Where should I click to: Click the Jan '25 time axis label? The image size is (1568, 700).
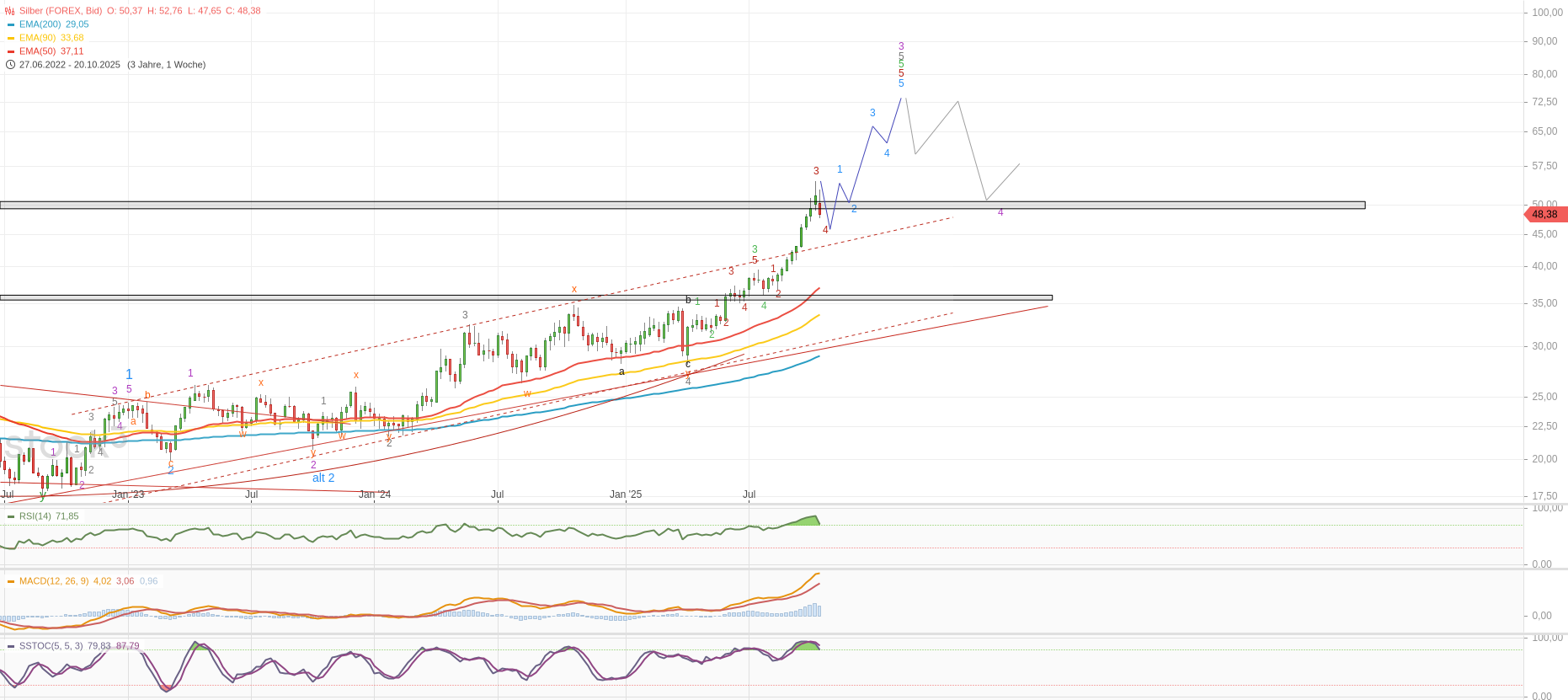(626, 494)
